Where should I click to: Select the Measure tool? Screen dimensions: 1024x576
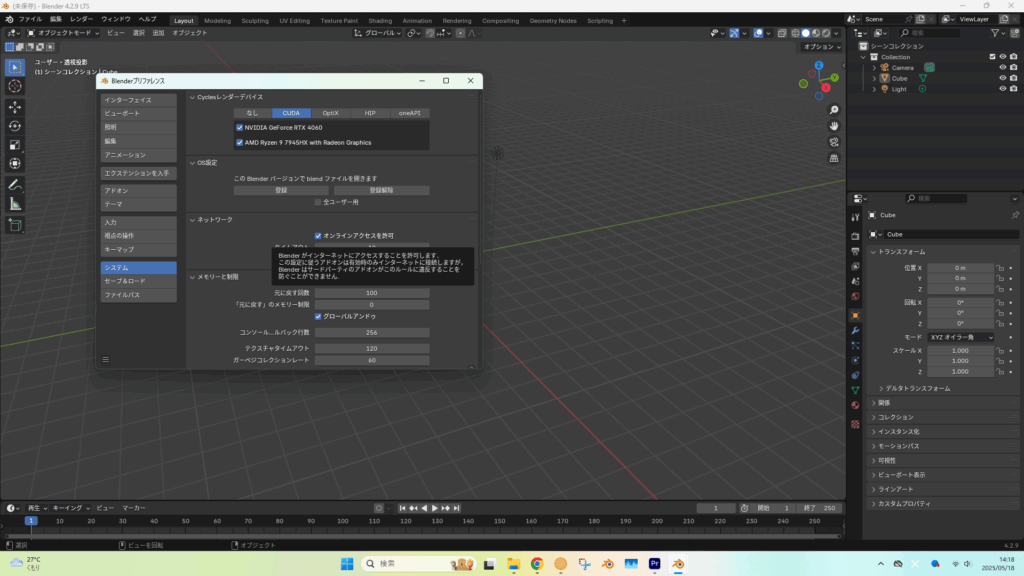[x=15, y=204]
